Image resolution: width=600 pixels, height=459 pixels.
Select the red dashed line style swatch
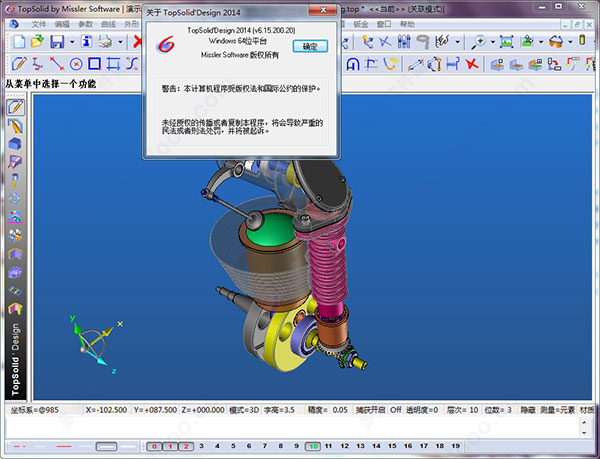pyautogui.click(x=19, y=446)
